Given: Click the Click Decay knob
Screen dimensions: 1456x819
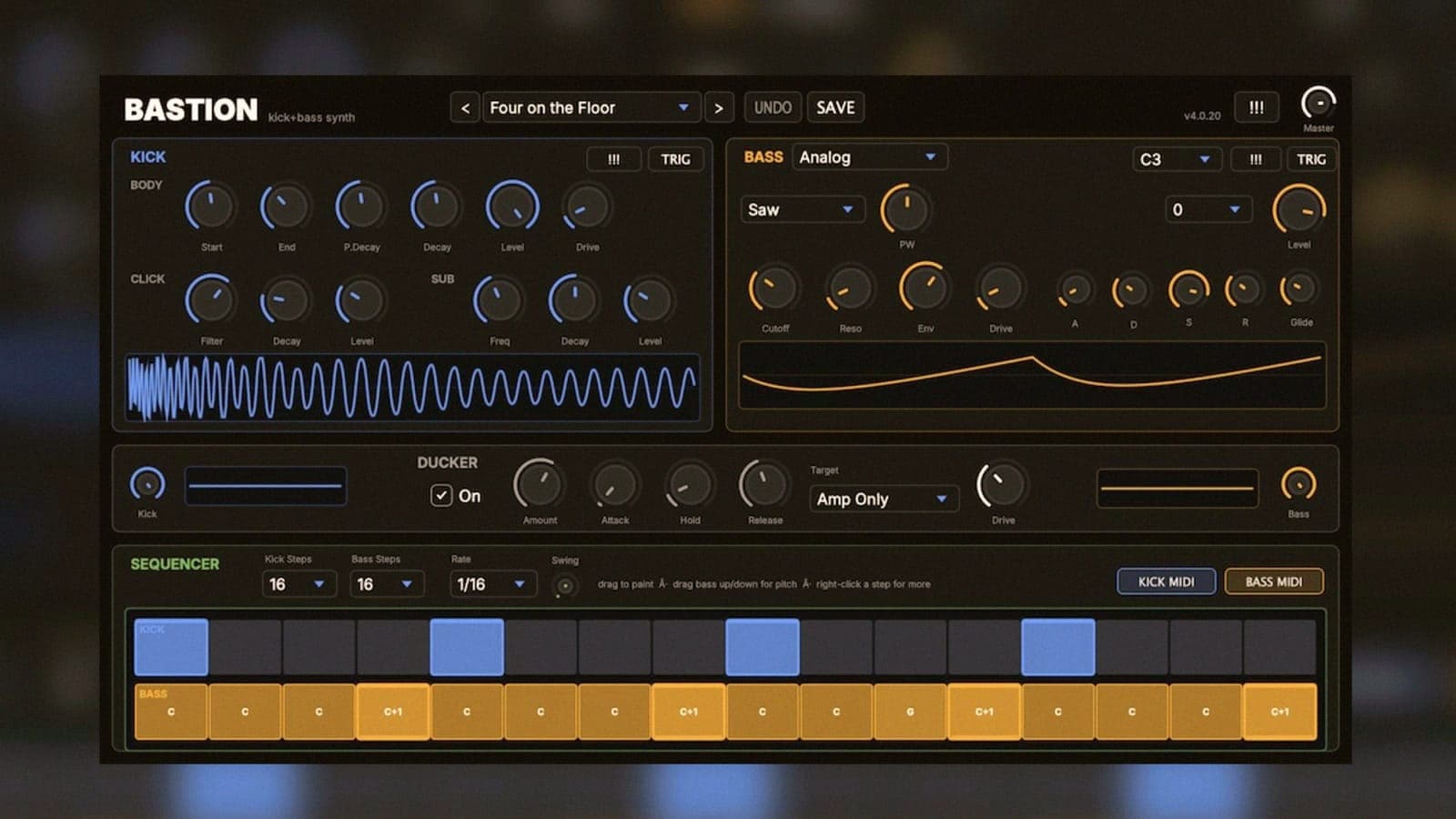Looking at the screenshot, I should click(x=286, y=300).
